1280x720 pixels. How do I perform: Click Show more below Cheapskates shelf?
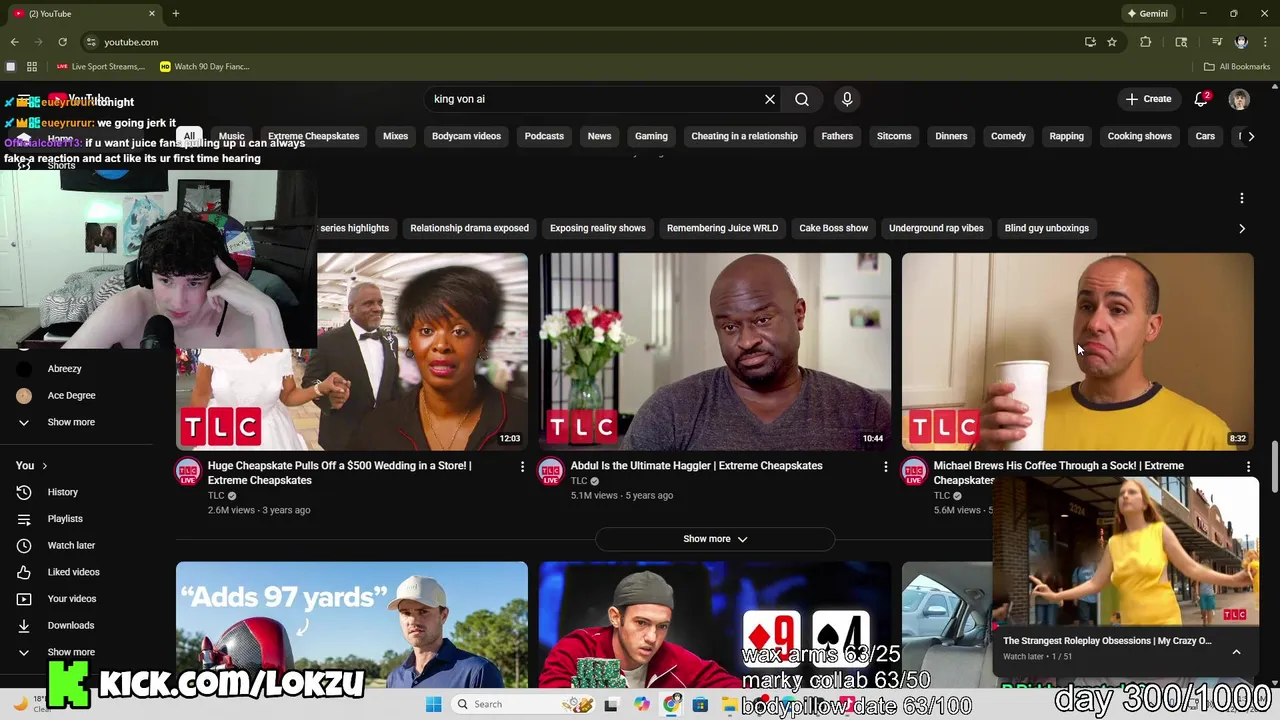pyautogui.click(x=715, y=539)
